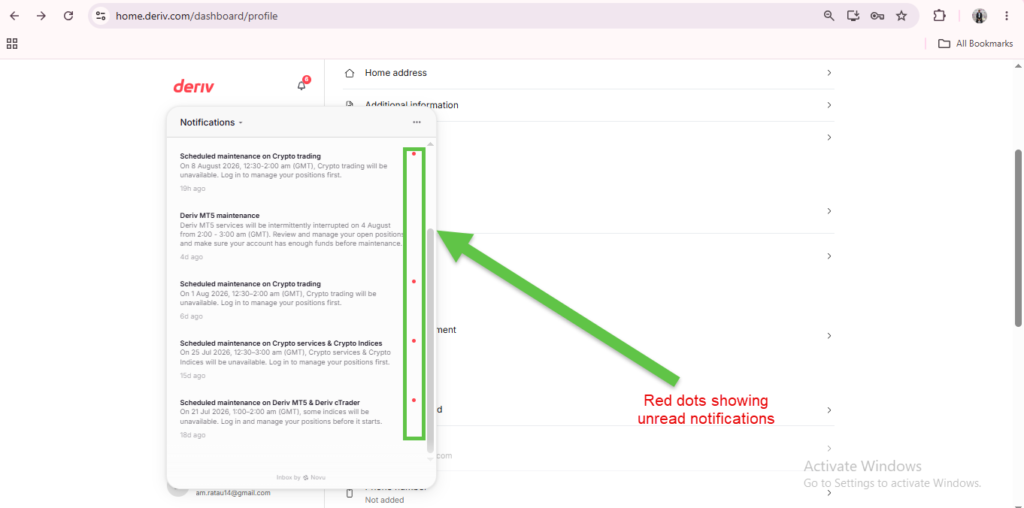
Task: Click the am.ratau14@gmail.com account label
Action: [232, 493]
